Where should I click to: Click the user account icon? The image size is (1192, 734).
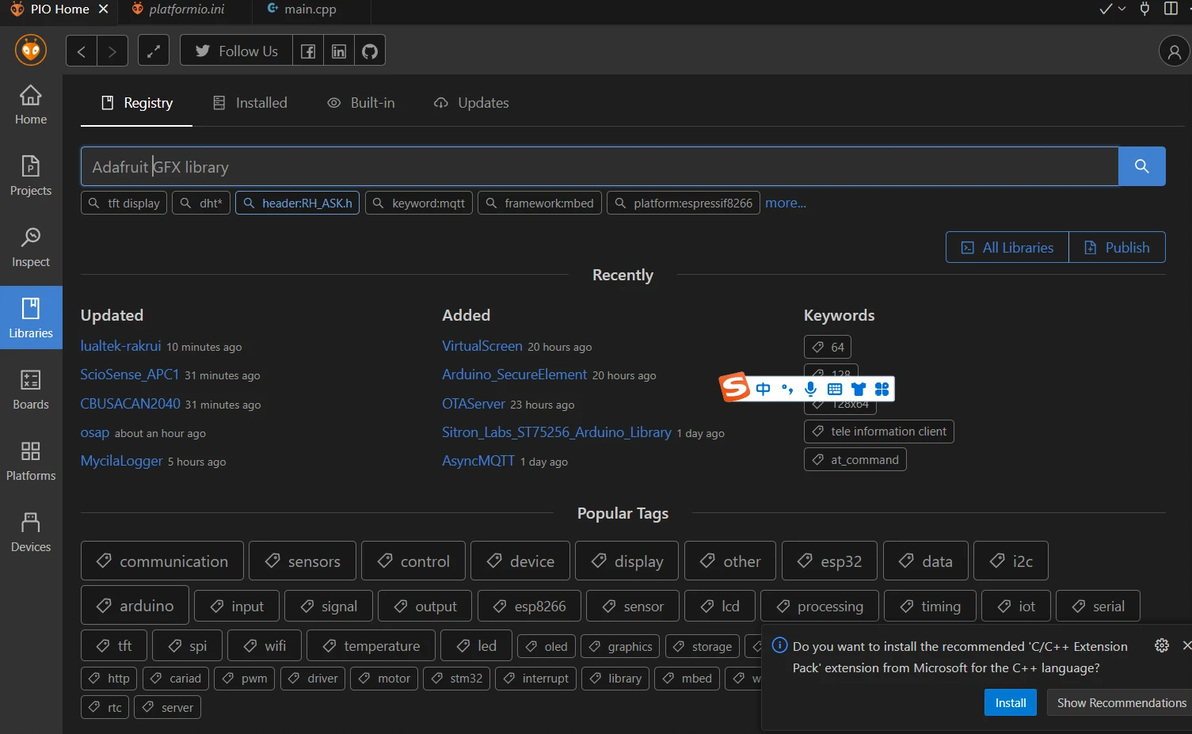coord(1174,51)
